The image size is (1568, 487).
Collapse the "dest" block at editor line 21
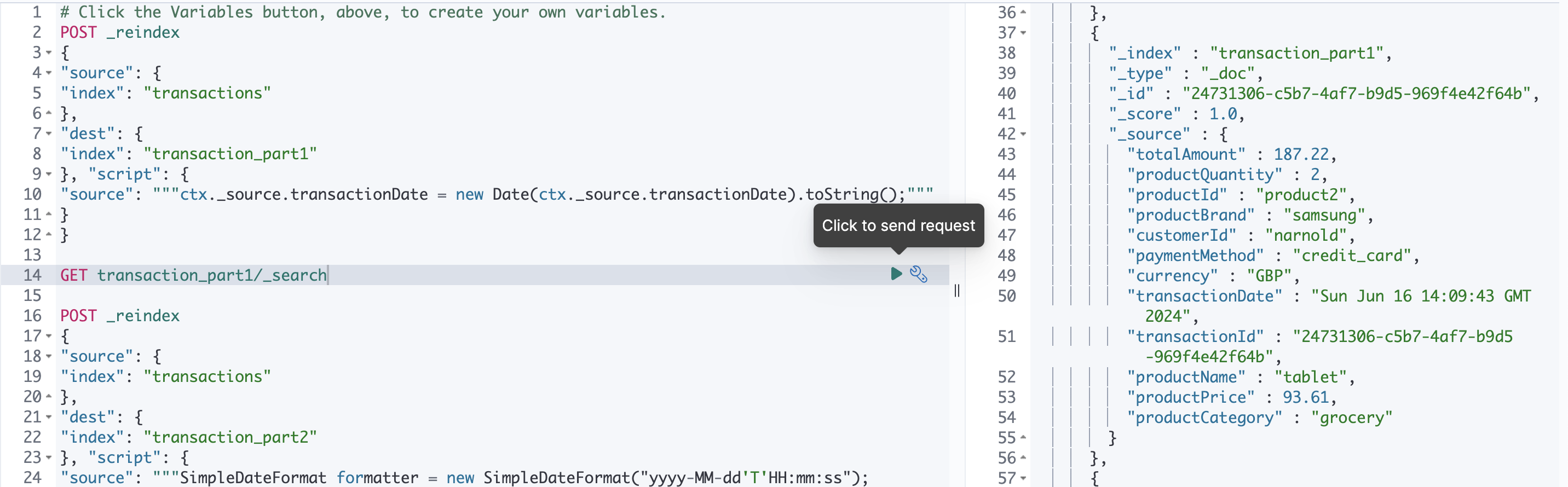(x=49, y=417)
